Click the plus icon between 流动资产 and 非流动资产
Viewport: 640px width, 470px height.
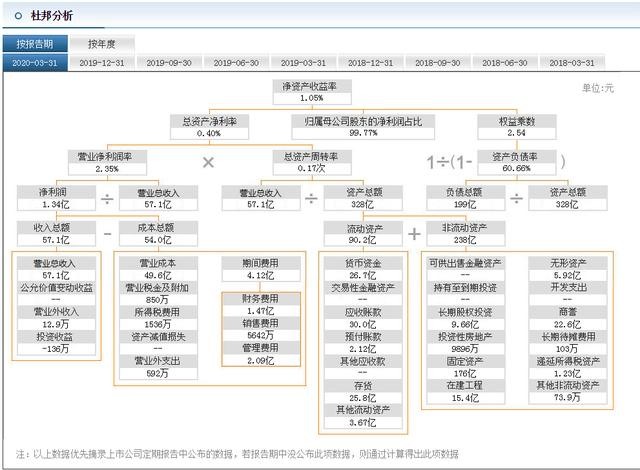[x=414, y=234]
